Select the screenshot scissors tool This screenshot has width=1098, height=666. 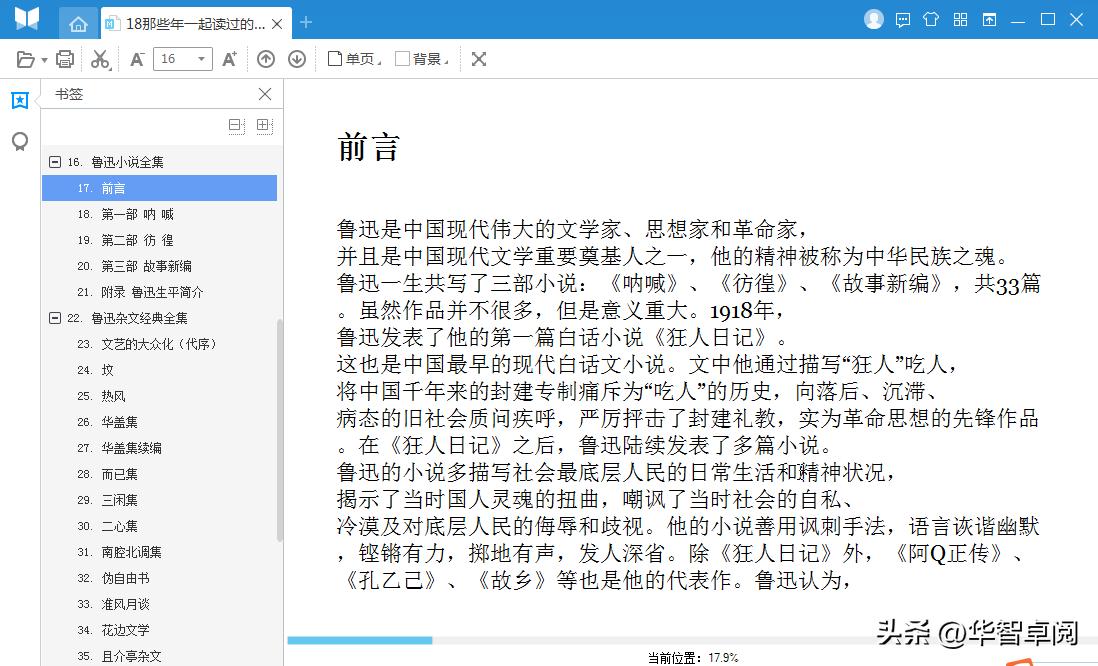click(100, 58)
